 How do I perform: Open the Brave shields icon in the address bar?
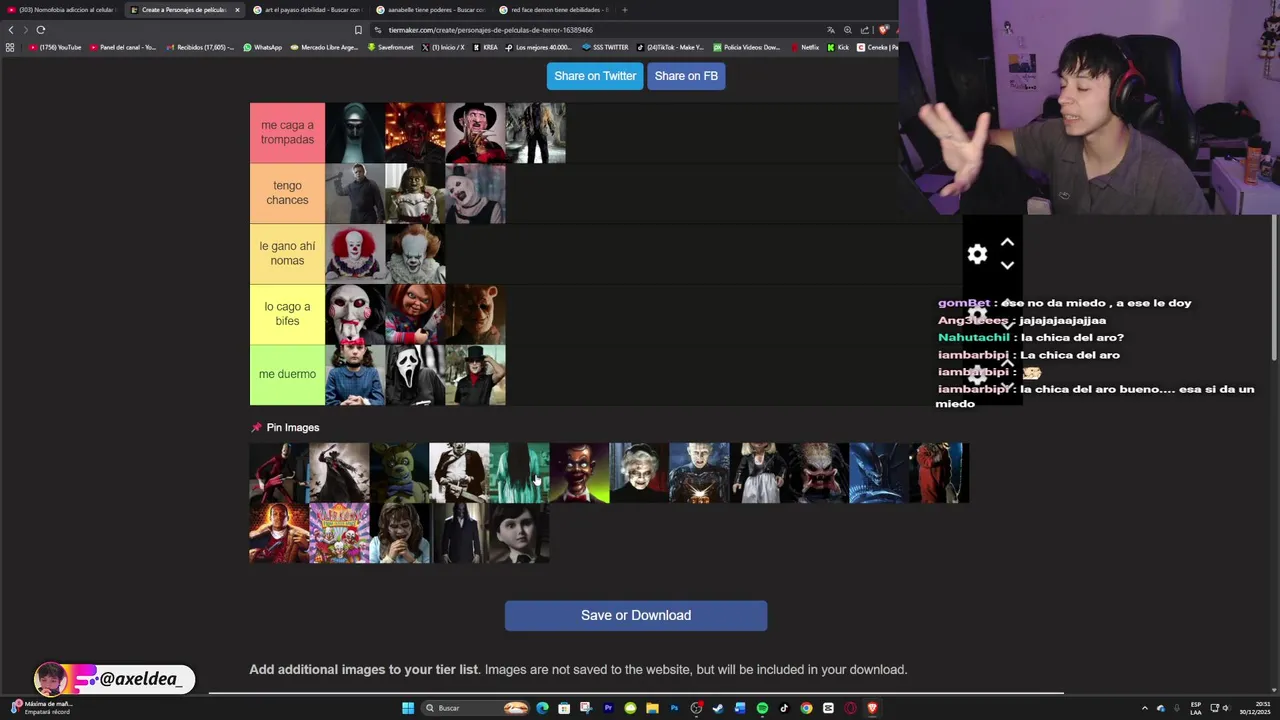click(883, 30)
